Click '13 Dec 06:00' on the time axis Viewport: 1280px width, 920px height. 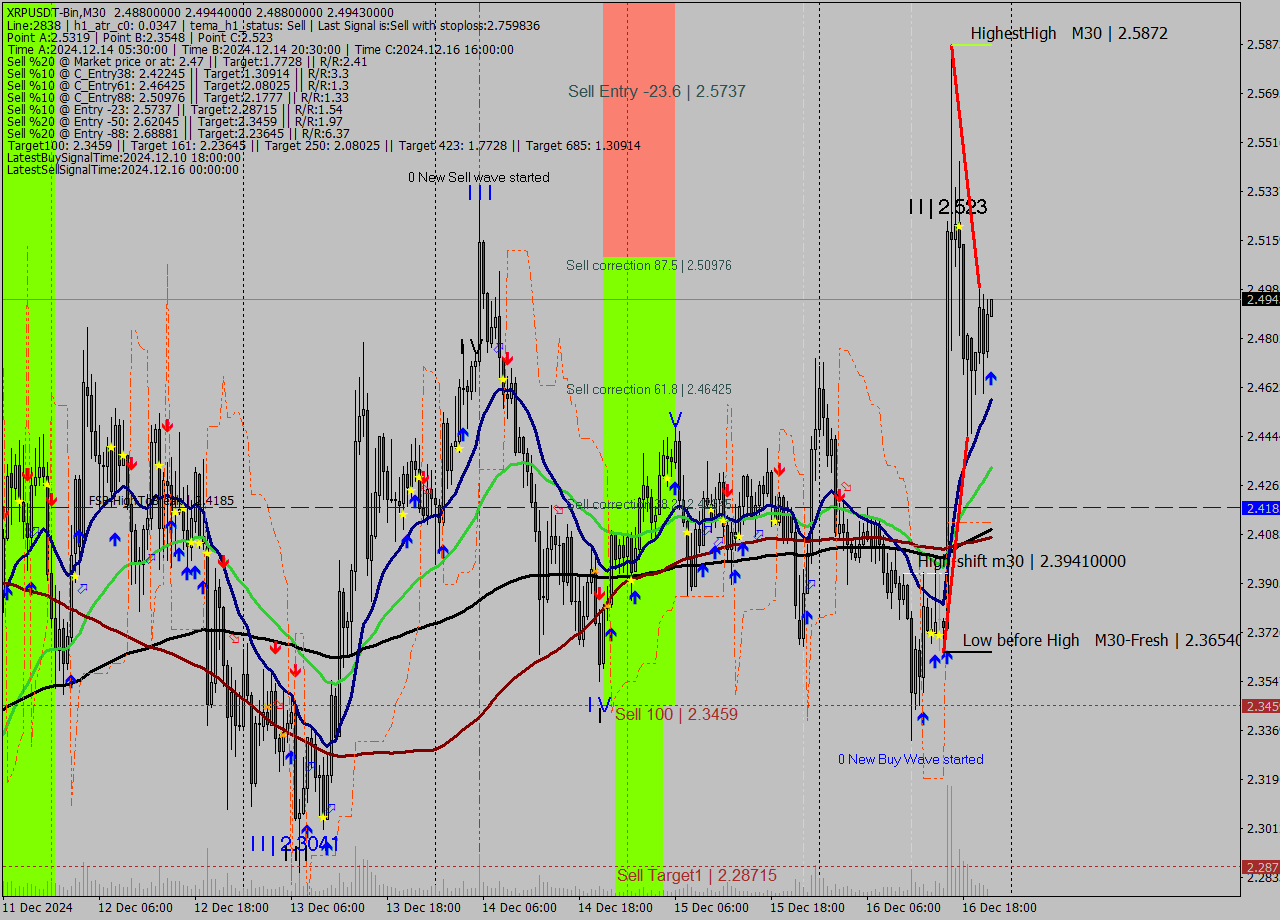click(327, 907)
